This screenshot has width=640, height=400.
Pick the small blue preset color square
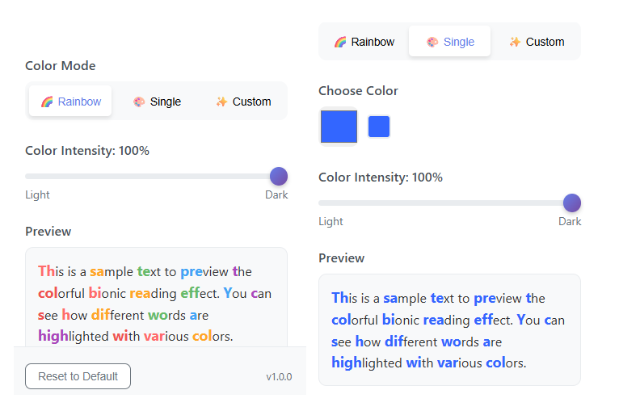click(379, 127)
